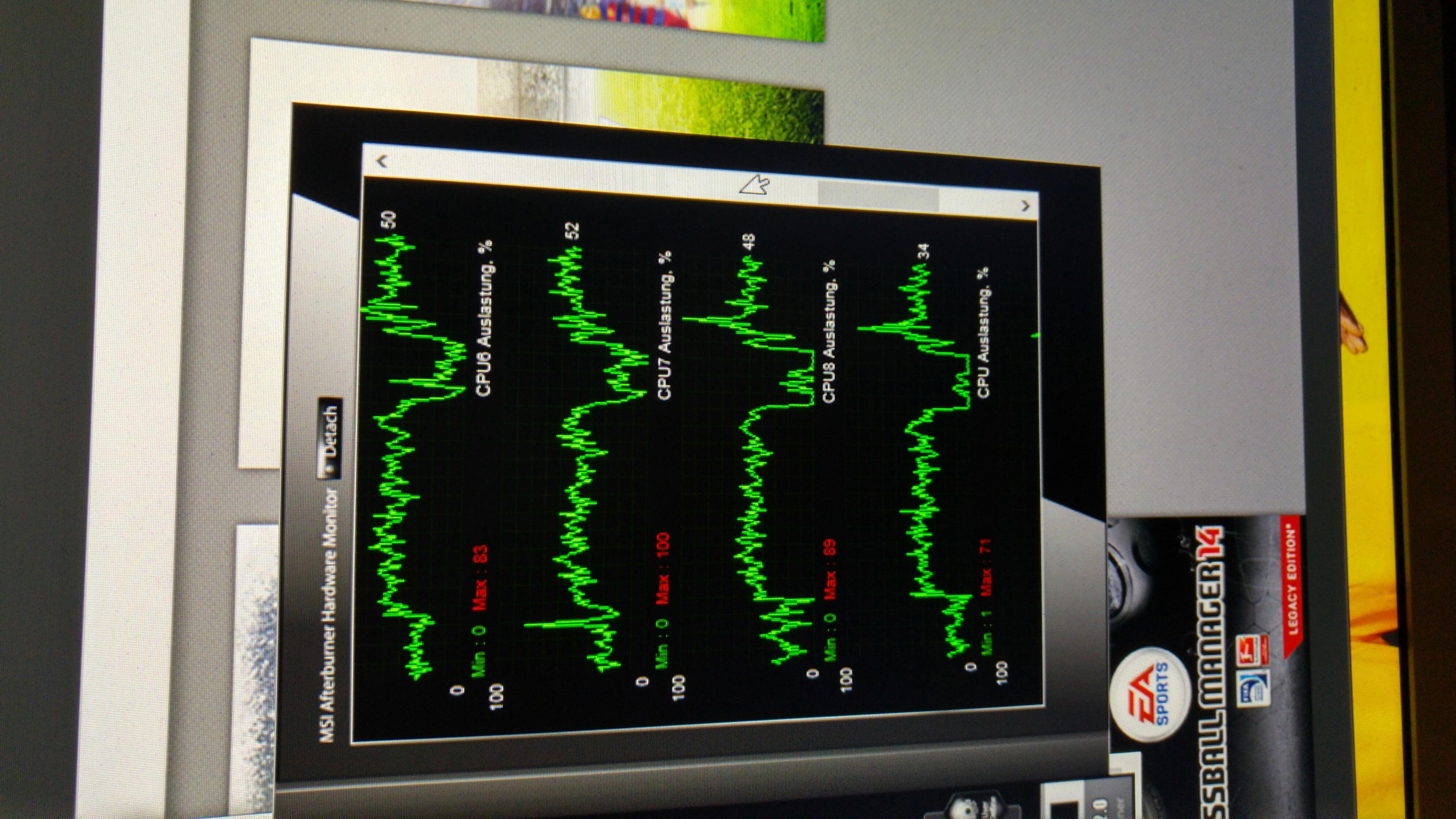Click the current value 52 on CPU7
Viewport: 1456px width, 819px height.
coord(571,232)
